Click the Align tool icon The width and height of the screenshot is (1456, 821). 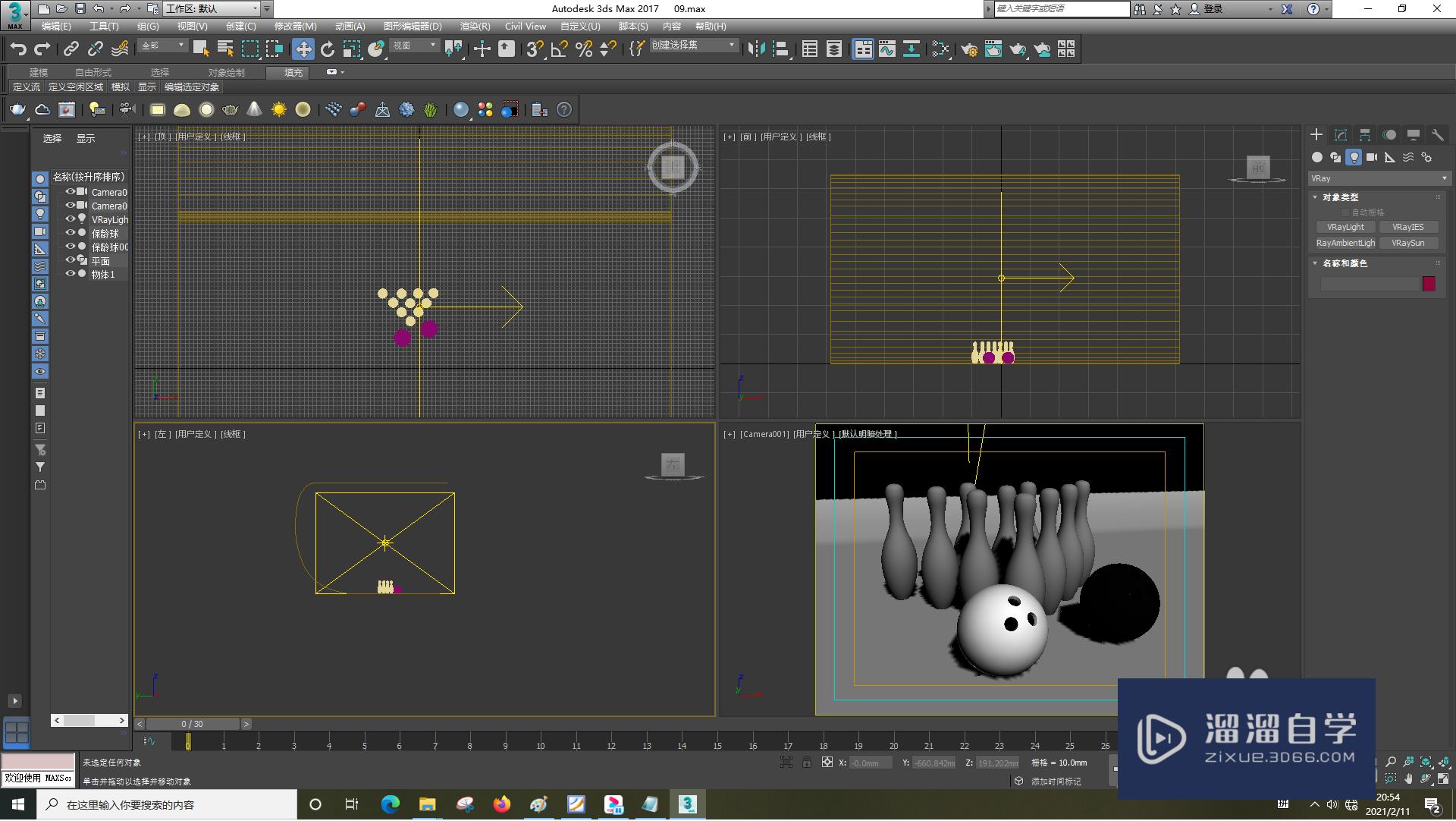[781, 49]
